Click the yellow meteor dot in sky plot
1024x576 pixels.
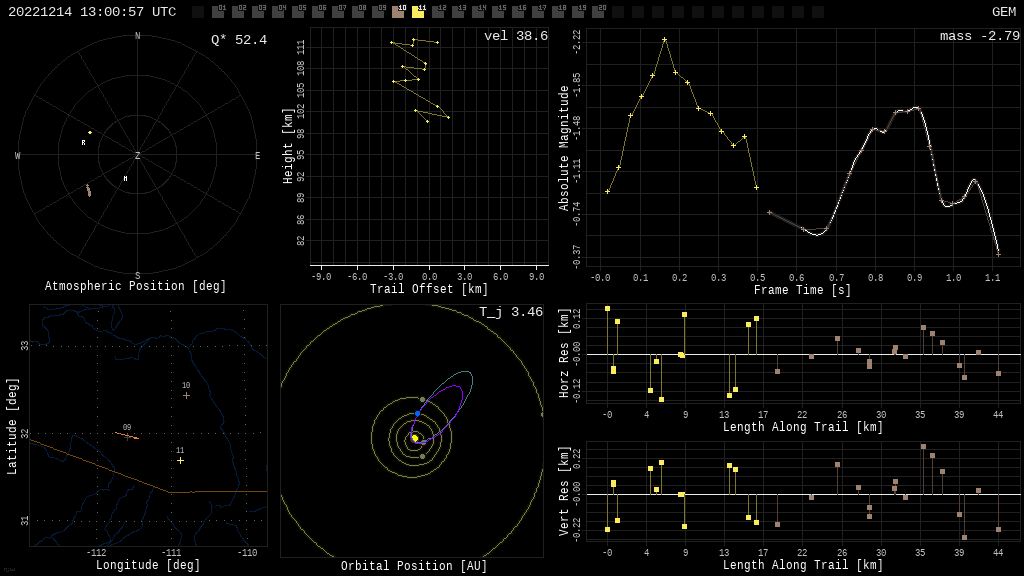(x=90, y=132)
